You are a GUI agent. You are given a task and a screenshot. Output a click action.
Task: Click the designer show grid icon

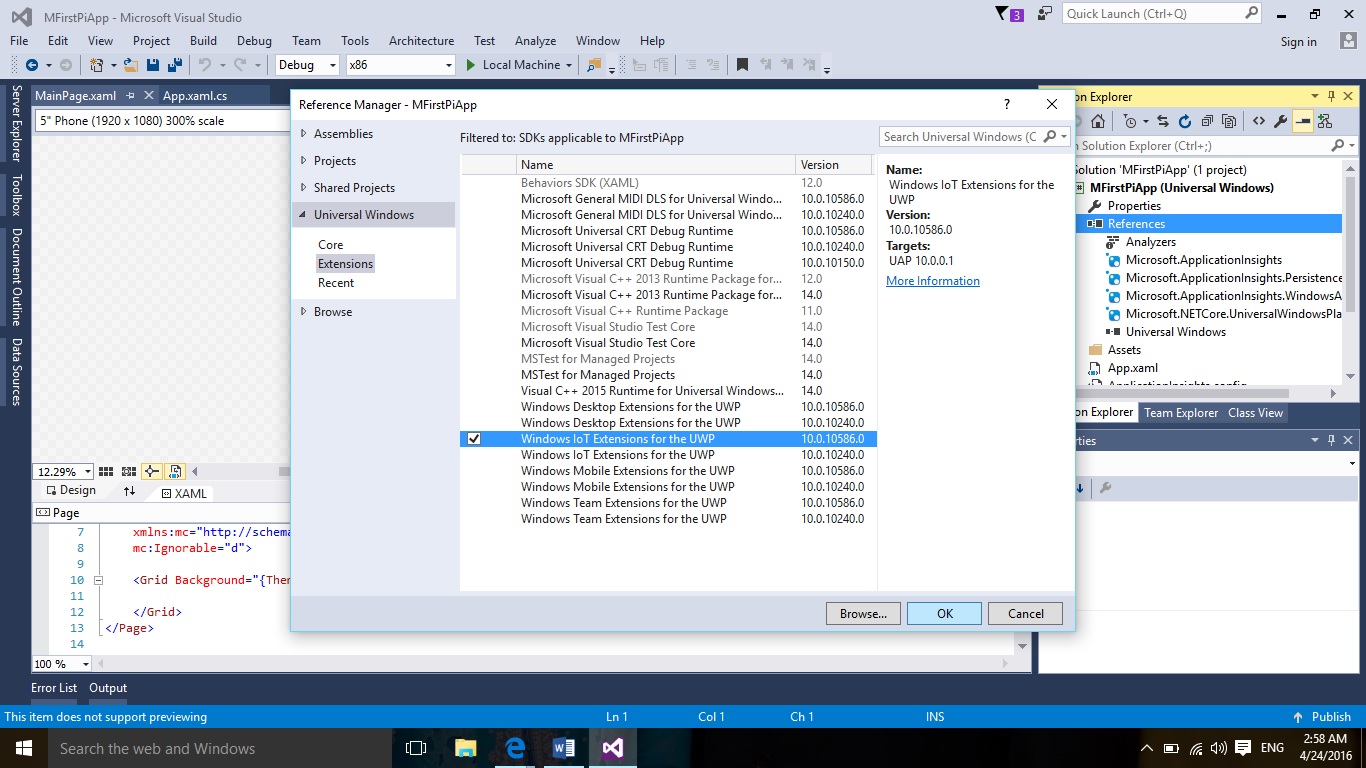106,471
